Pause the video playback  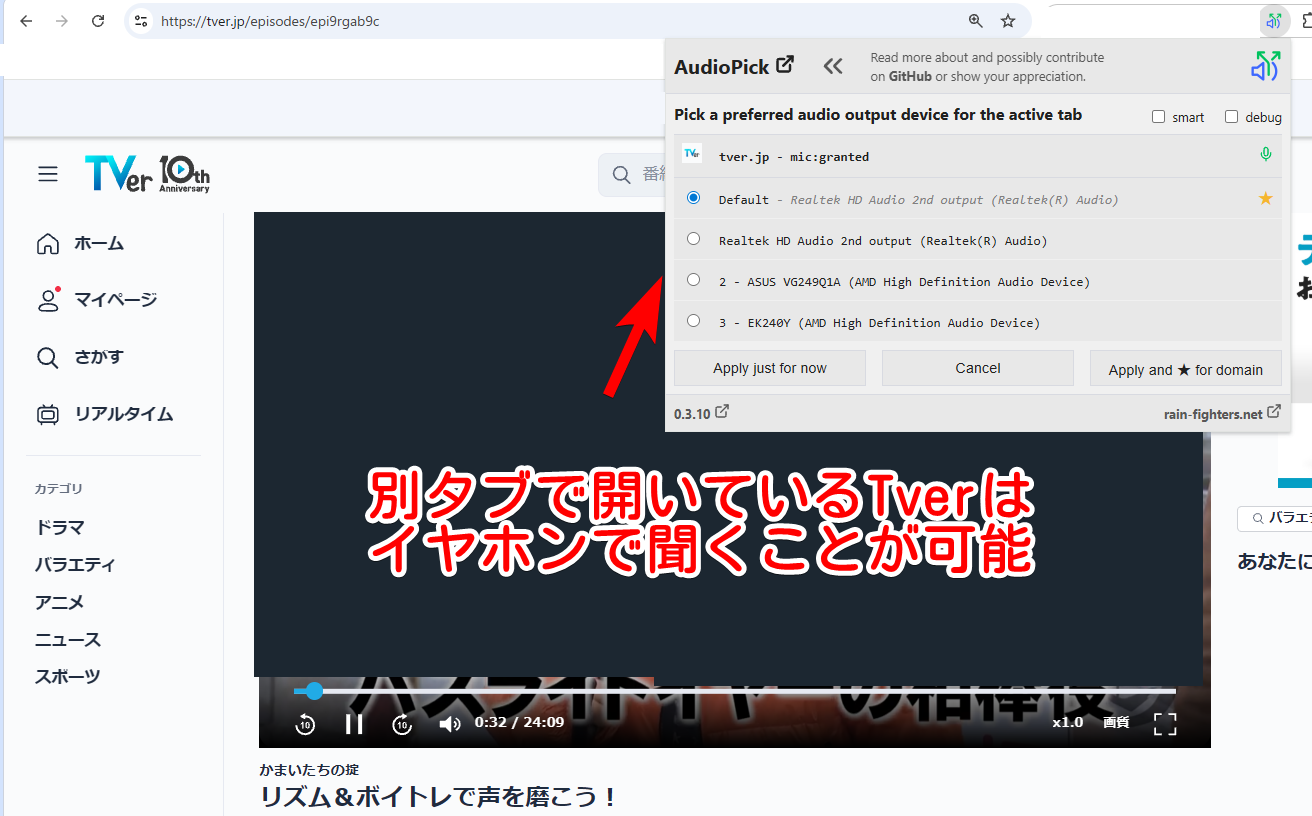pyautogui.click(x=354, y=723)
